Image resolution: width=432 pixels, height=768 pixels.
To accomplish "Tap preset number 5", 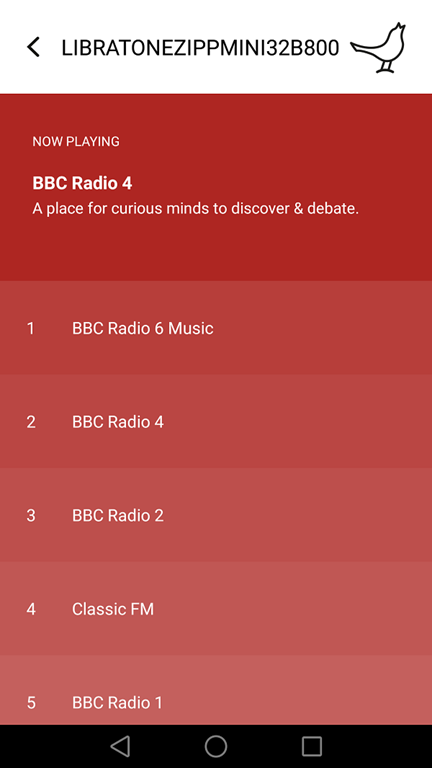I will click(x=31, y=703).
